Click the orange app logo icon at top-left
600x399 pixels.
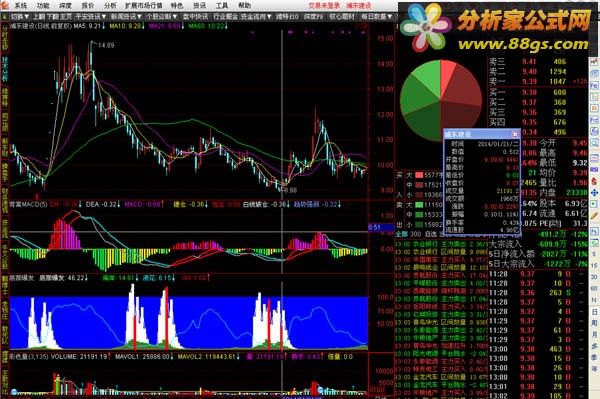5,5
